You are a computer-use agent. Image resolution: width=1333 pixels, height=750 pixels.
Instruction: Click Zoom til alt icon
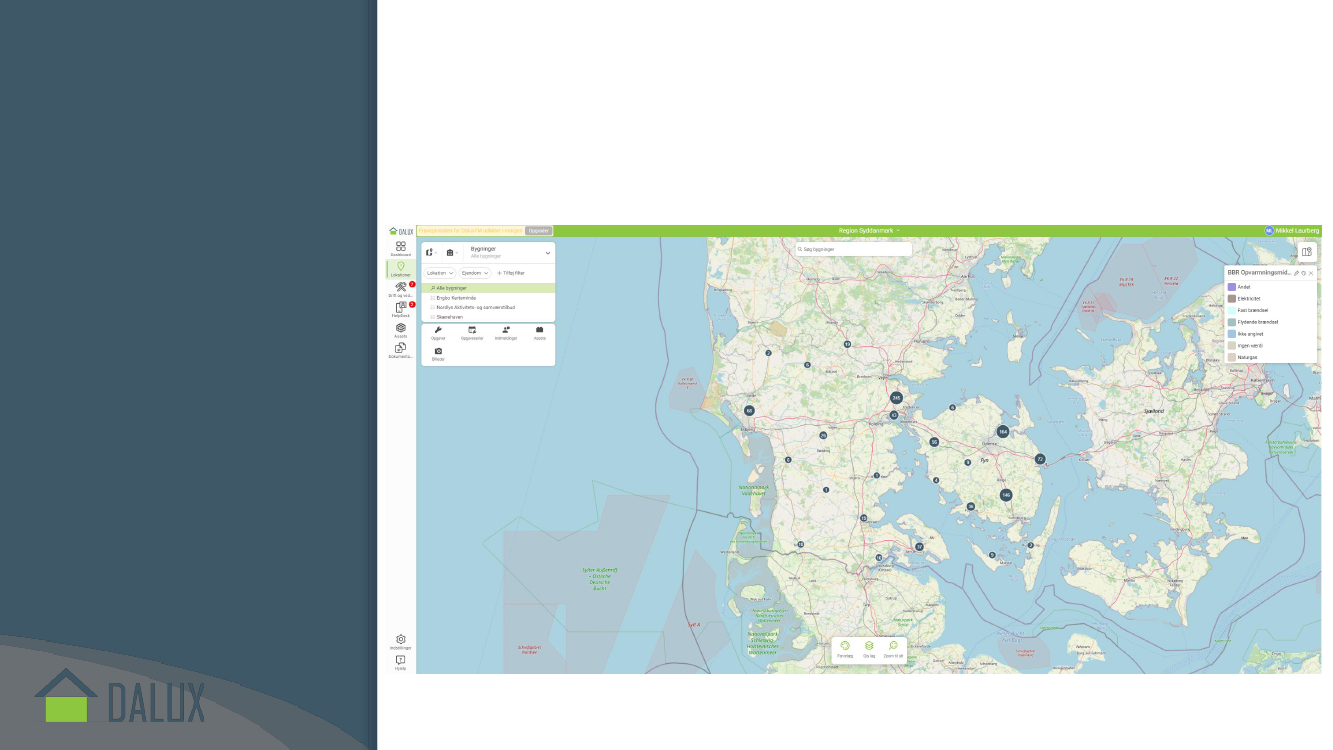point(893,646)
